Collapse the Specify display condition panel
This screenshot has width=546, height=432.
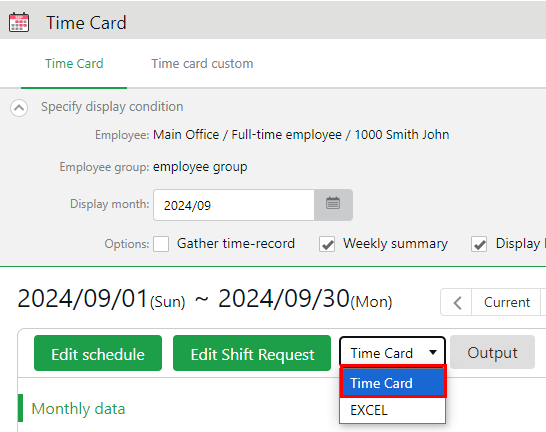(19, 108)
